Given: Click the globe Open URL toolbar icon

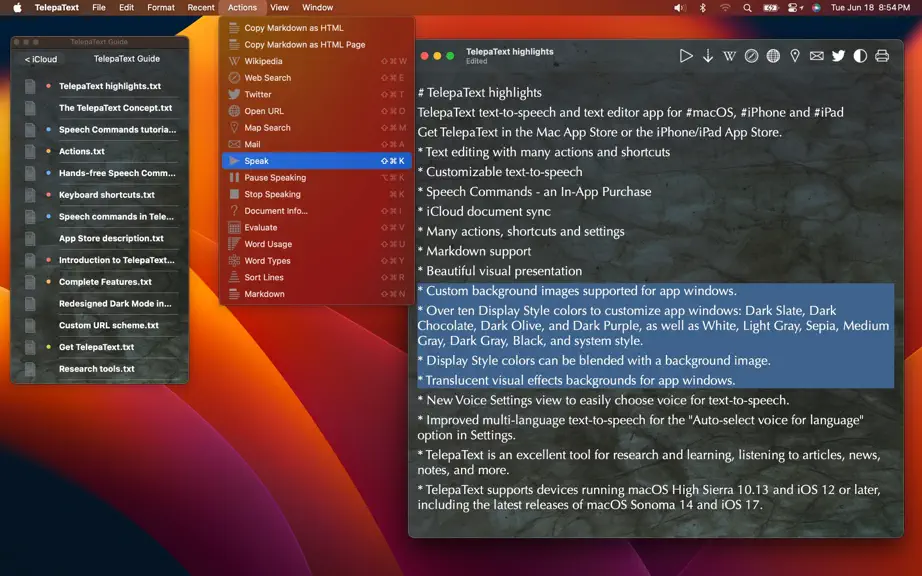Looking at the screenshot, I should (773, 56).
